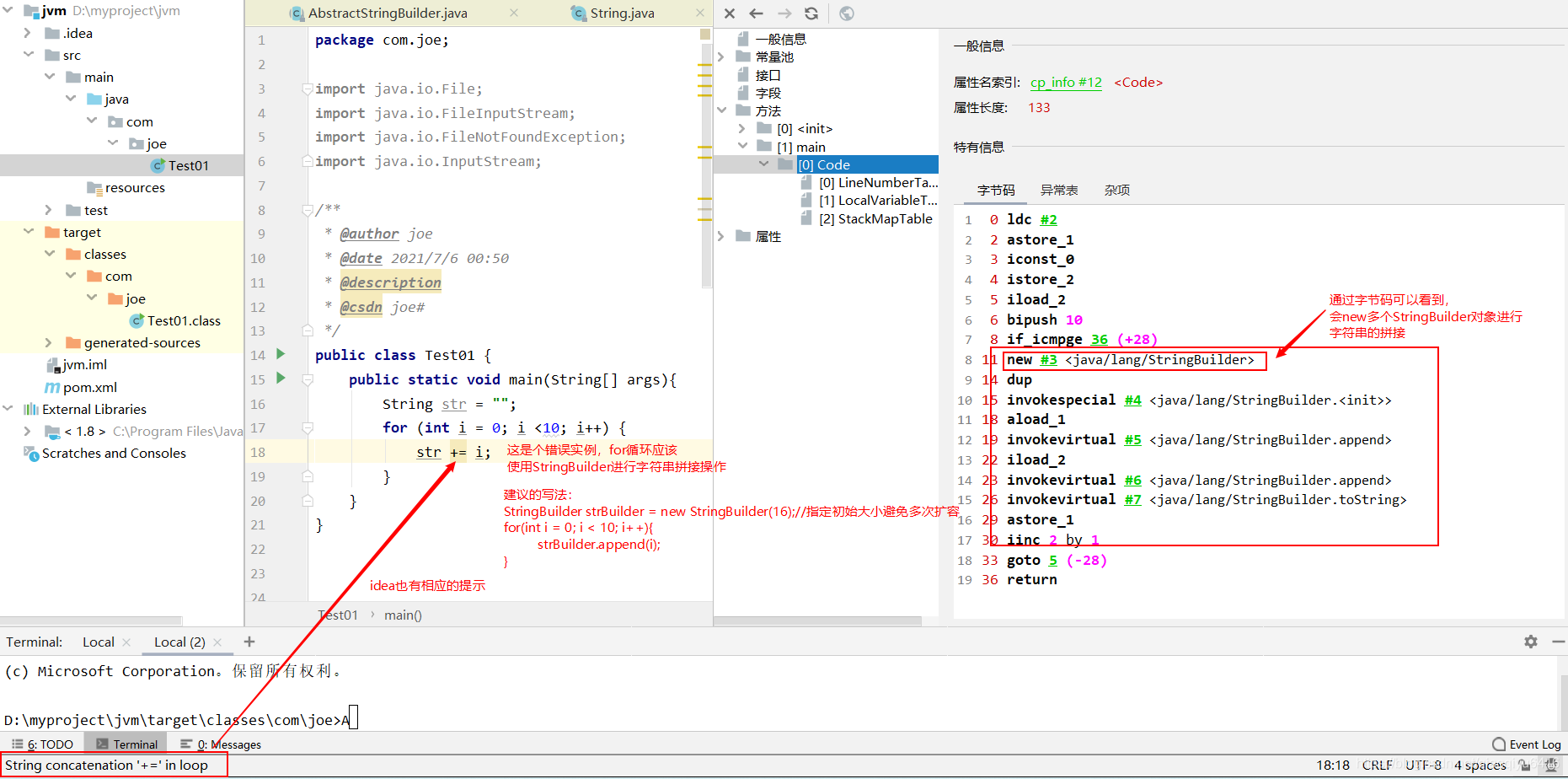Follow constant pool link #2 of ldc

[x=1049, y=219]
